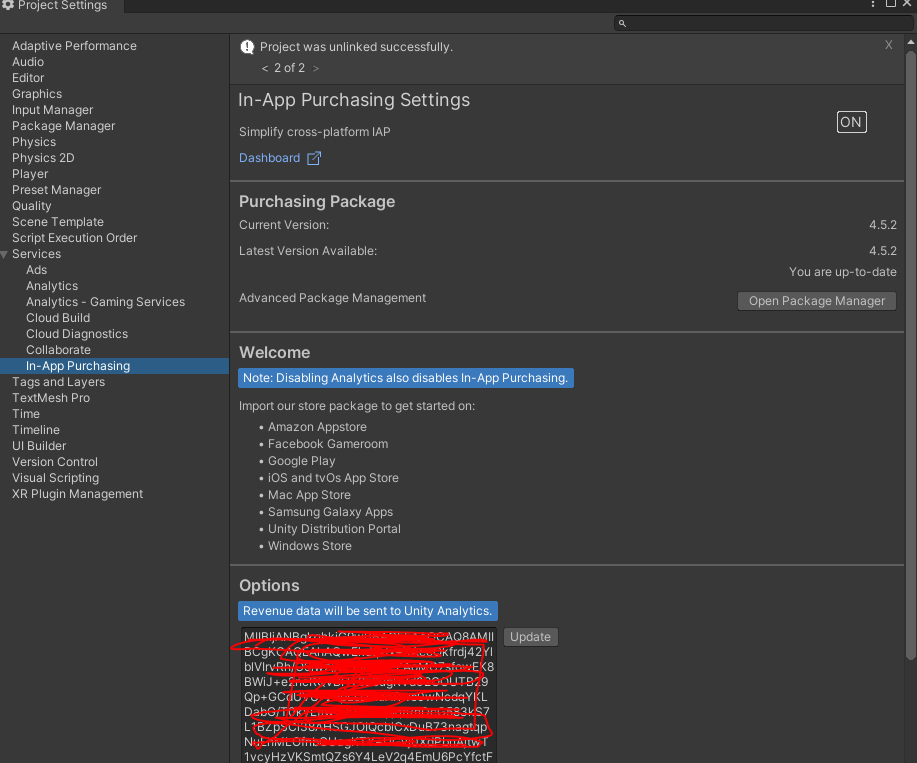This screenshot has height=763, width=917.
Task: Click the 'Disabling Analytics also disables' note
Action: 405,378
